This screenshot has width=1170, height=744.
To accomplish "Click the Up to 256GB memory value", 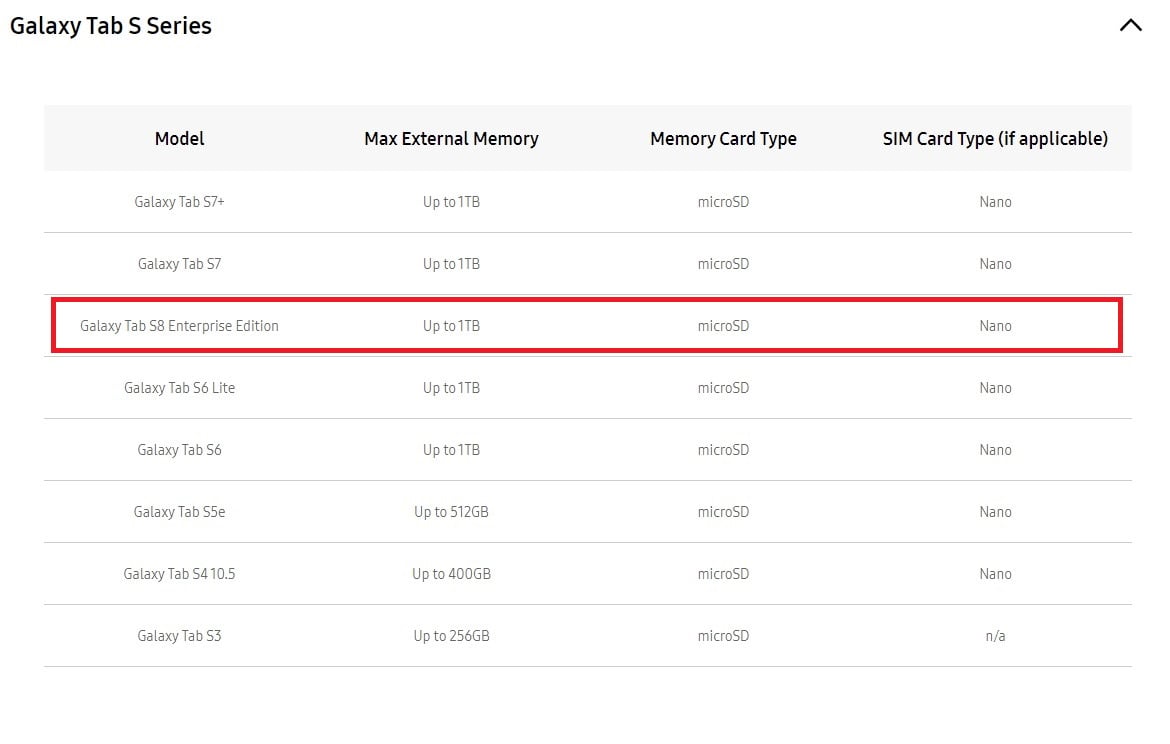I will coord(451,636).
